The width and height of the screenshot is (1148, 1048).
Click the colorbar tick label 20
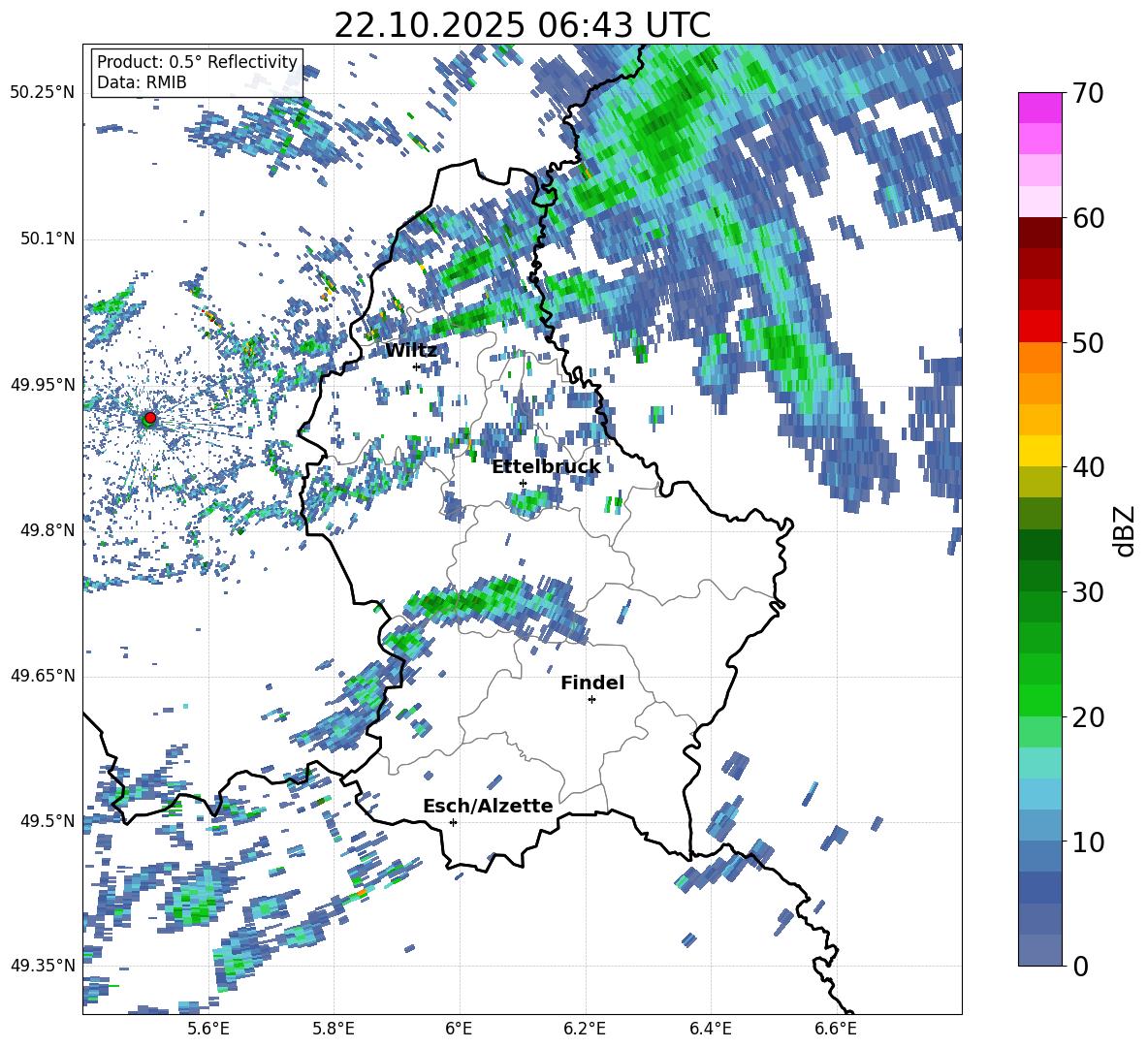click(x=1088, y=717)
